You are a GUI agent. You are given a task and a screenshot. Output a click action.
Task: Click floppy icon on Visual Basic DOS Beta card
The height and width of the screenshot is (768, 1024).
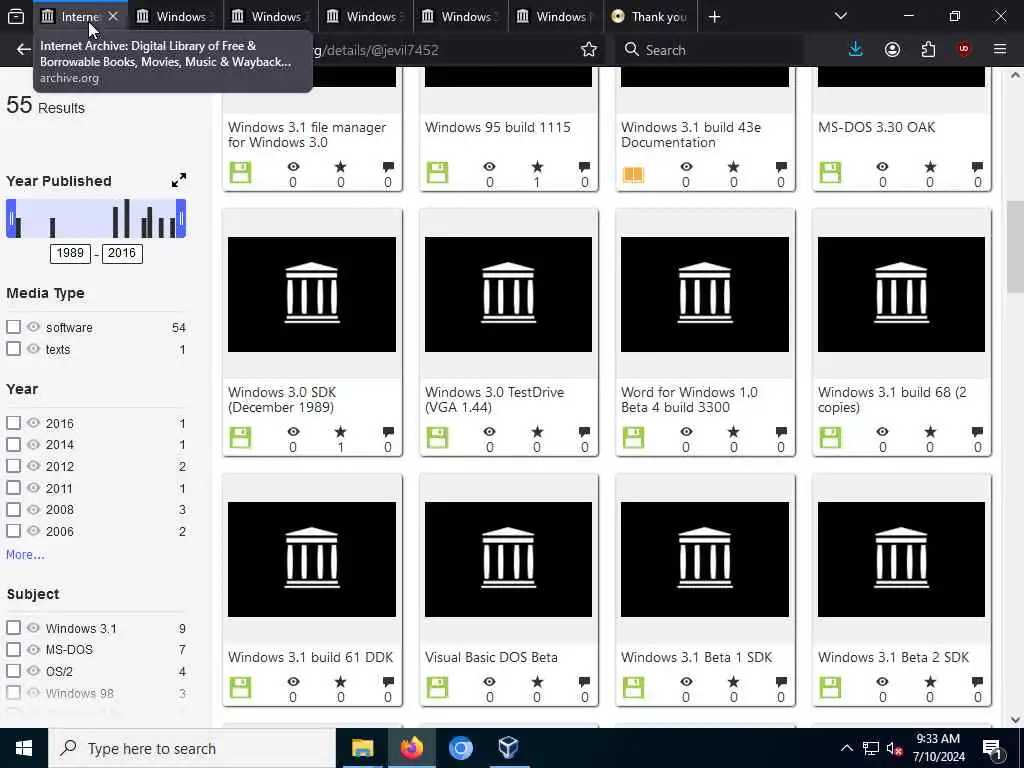437,687
